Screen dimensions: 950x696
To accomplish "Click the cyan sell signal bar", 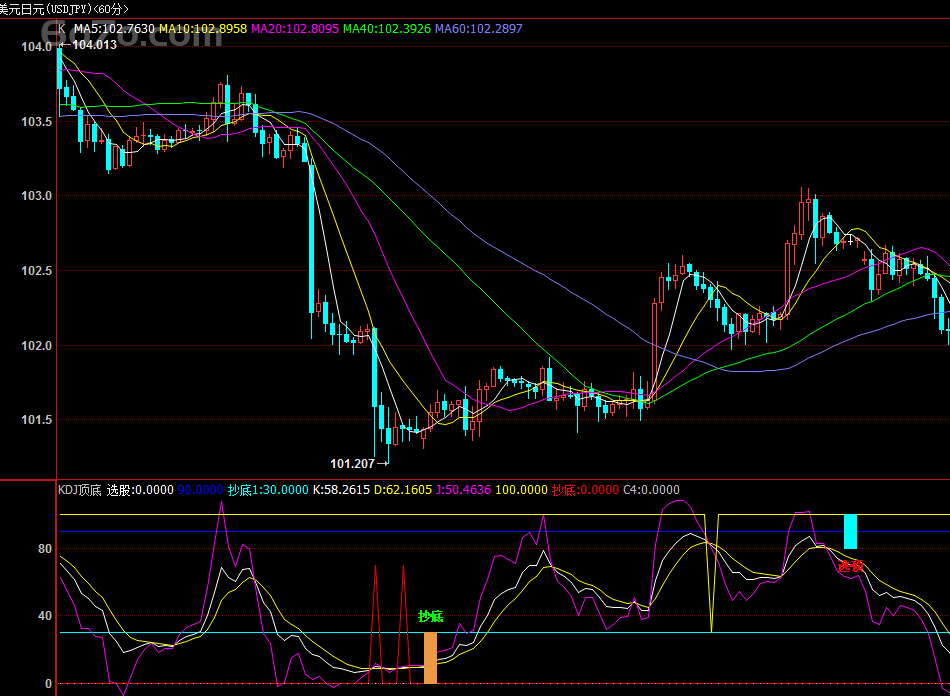I will [850, 531].
